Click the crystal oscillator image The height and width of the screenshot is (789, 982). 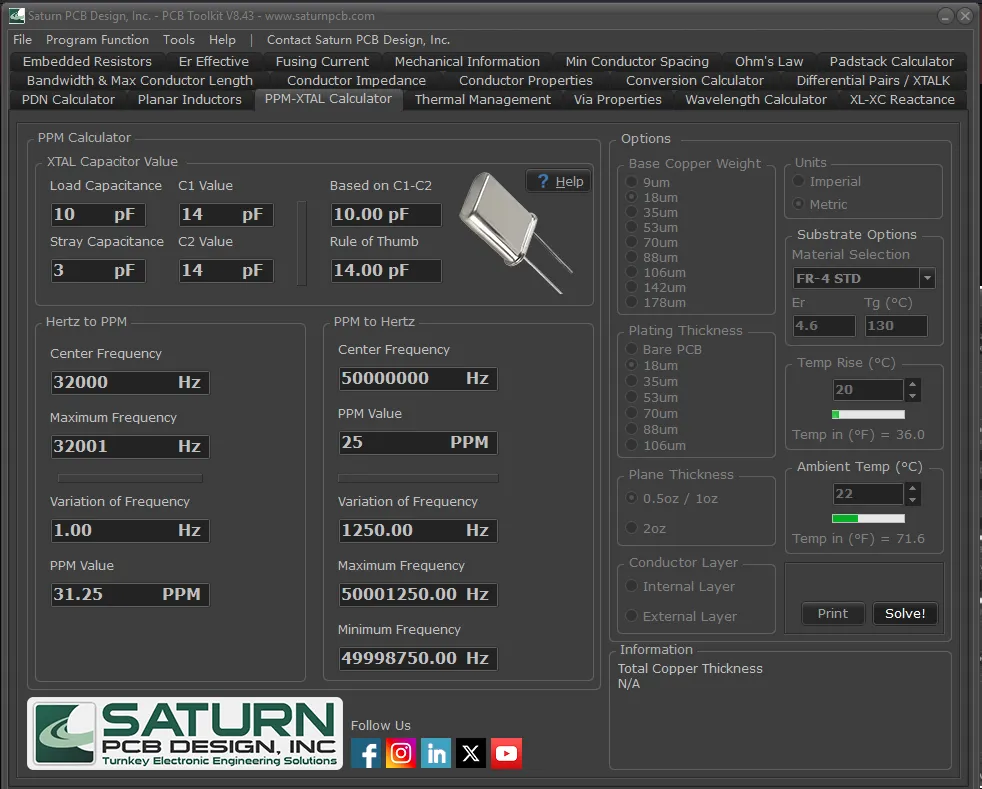pos(514,232)
